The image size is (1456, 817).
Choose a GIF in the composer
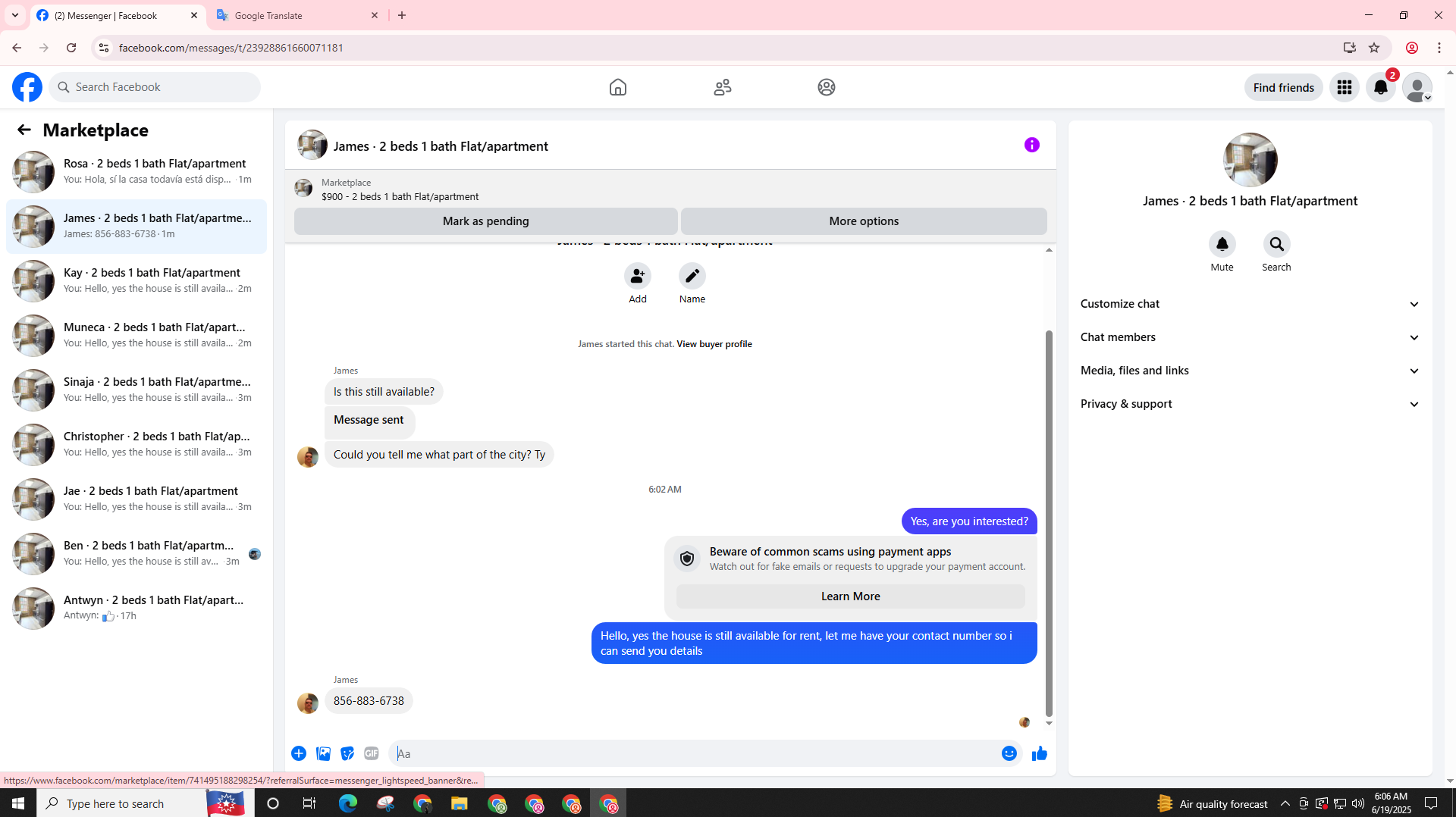pyautogui.click(x=372, y=753)
